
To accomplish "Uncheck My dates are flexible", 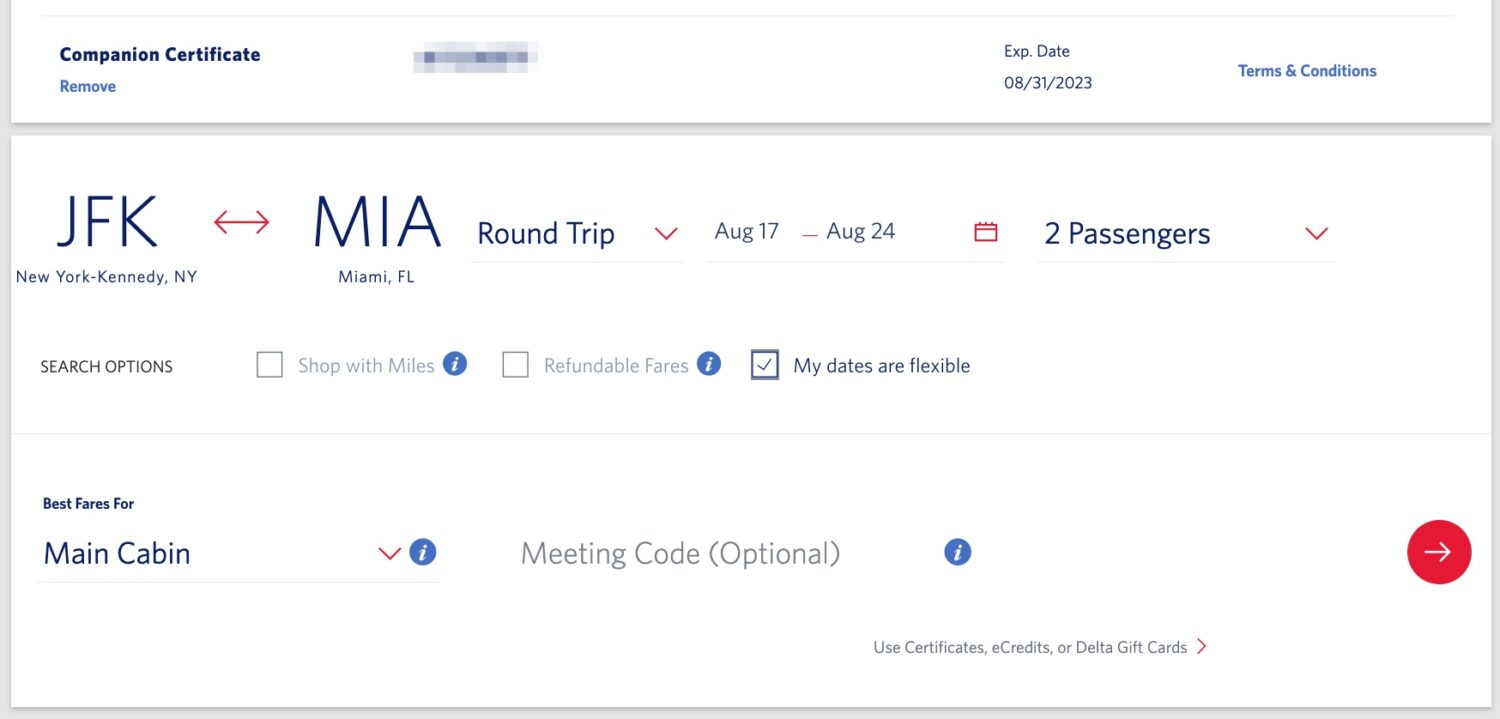I will (x=765, y=364).
